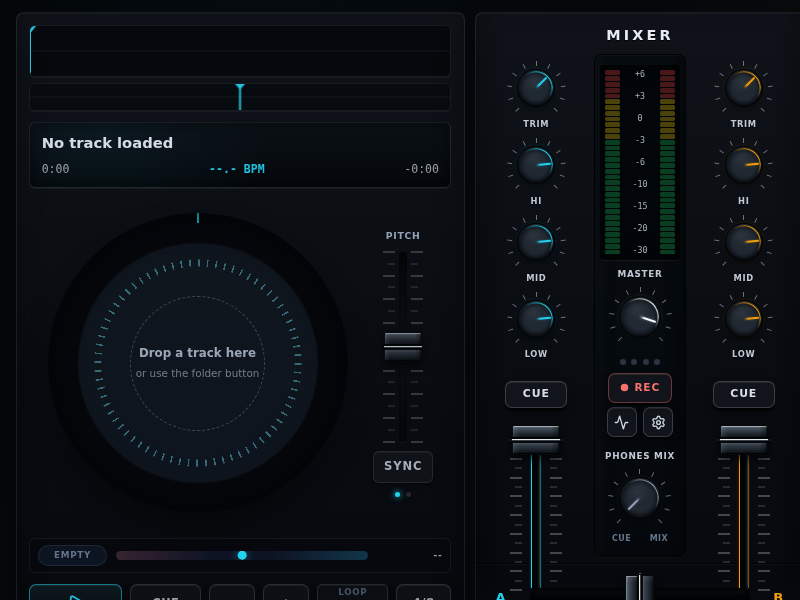Click deck A TRIM knob

pyautogui.click(x=536, y=88)
